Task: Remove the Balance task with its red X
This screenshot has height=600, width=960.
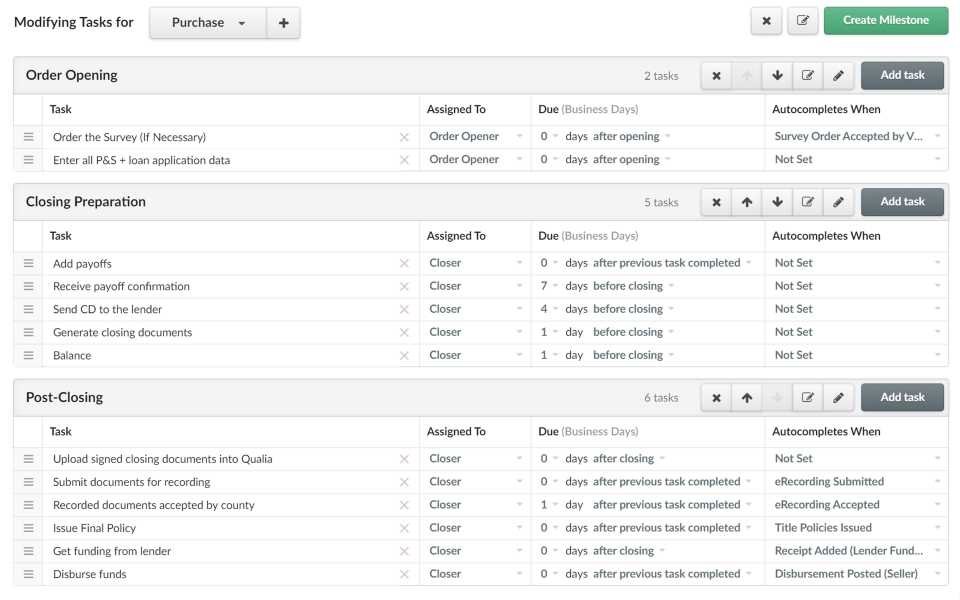Action: pos(404,354)
